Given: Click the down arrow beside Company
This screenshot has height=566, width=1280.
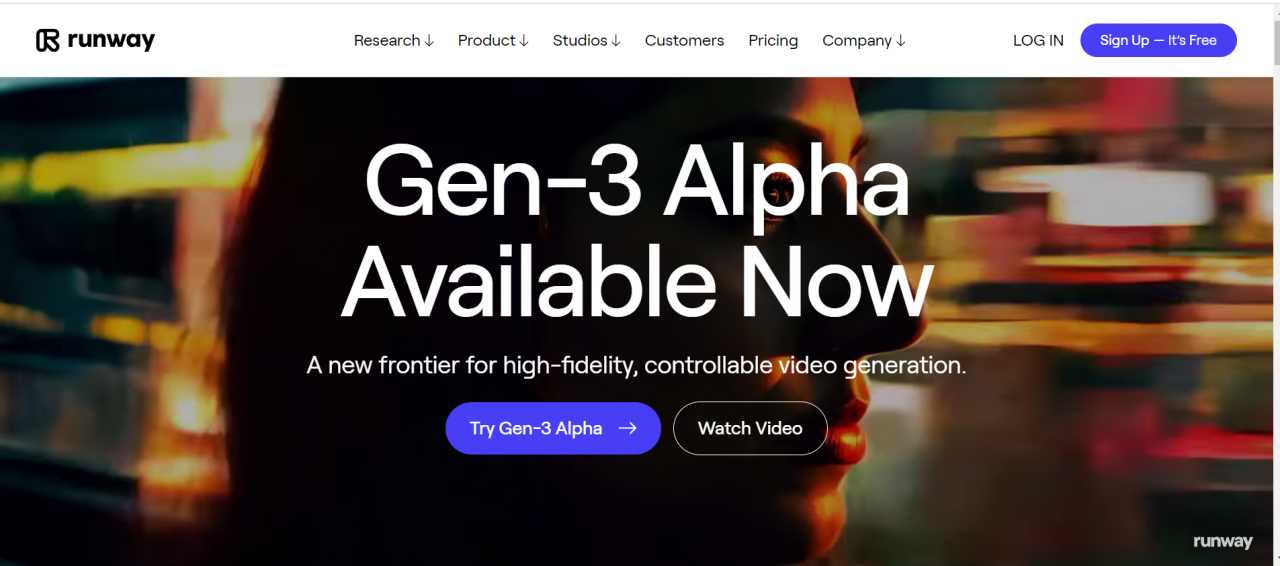Looking at the screenshot, I should point(900,41).
